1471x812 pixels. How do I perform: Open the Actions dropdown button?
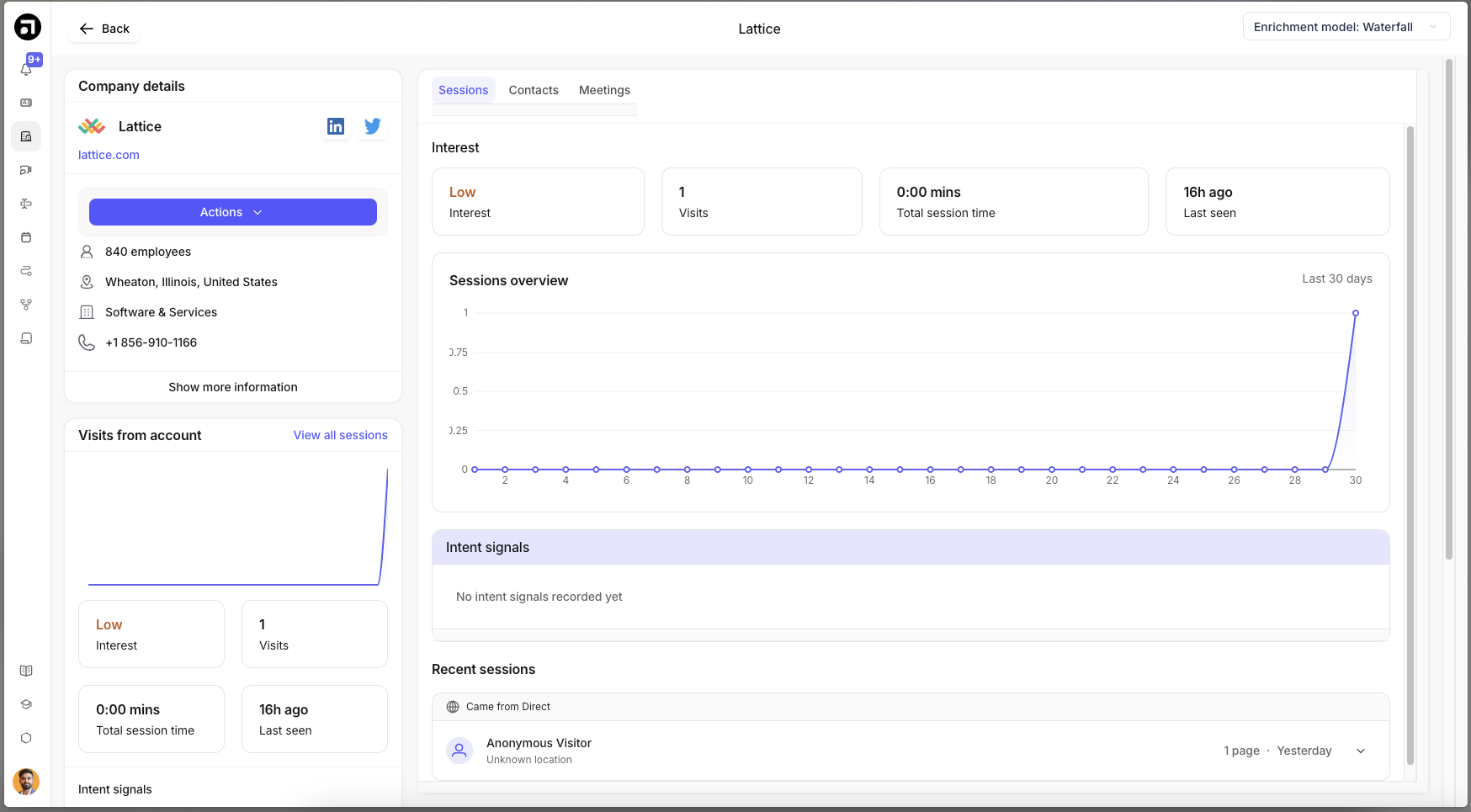(233, 212)
